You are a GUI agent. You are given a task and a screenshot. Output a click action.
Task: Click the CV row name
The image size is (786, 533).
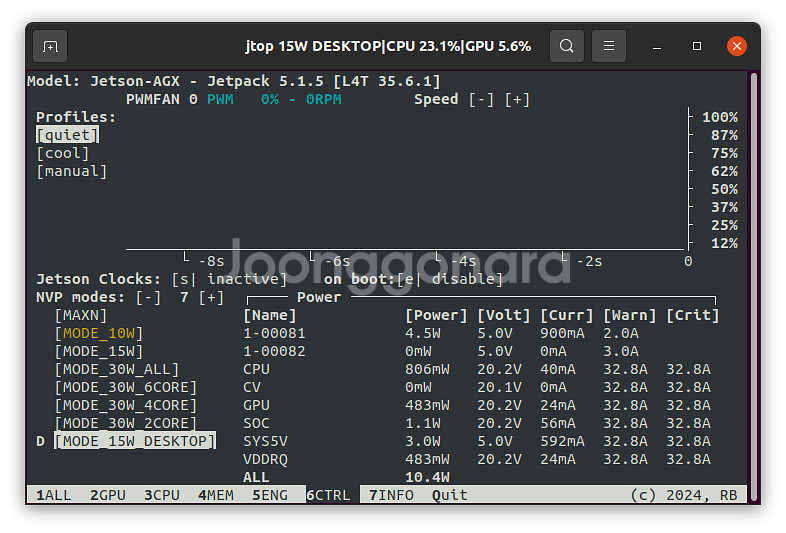(252, 388)
